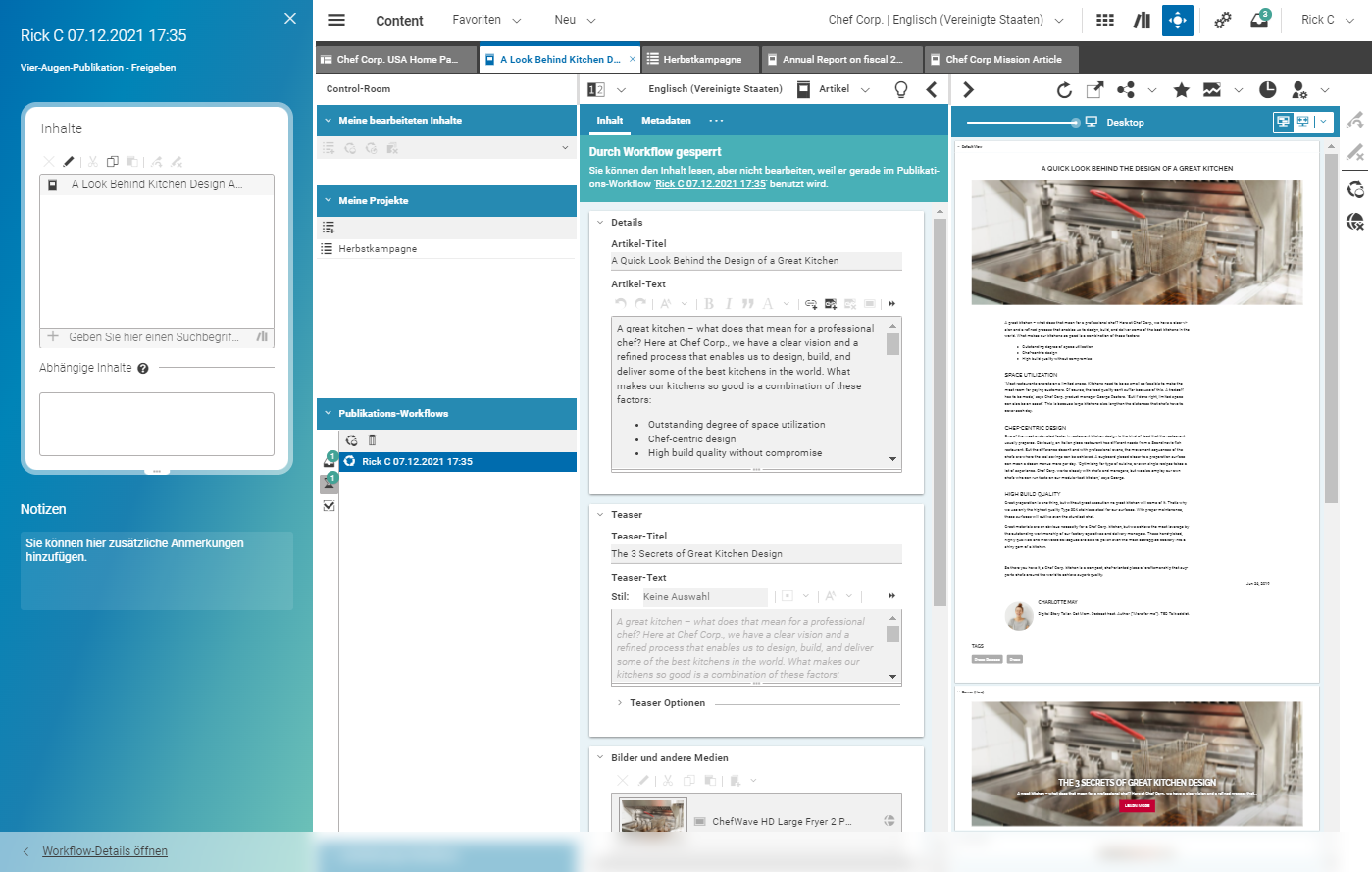Click the lightbulb icon next to Artikel dropdown

[x=900, y=89]
